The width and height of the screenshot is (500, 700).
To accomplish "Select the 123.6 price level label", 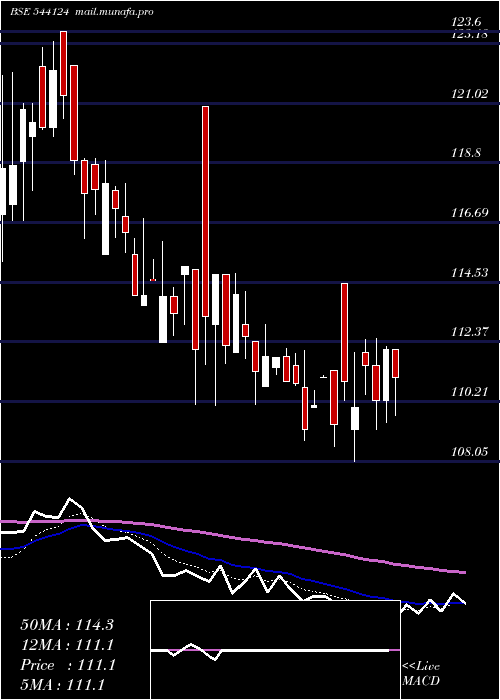I will 468,21.
